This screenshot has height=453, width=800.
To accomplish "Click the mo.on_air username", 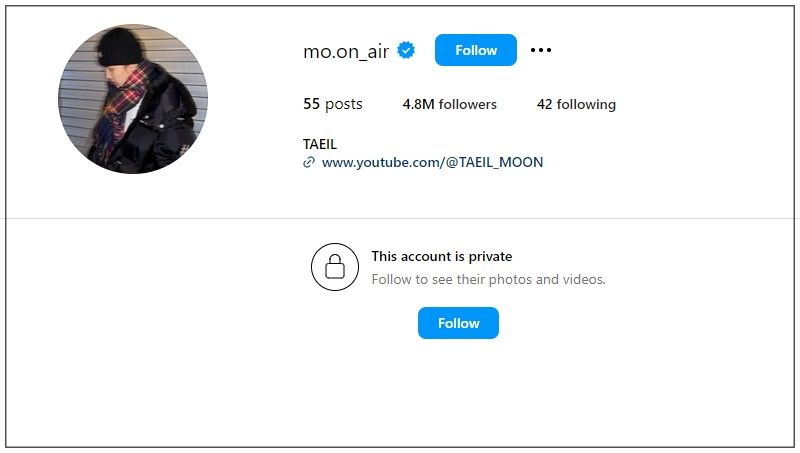I will pos(346,51).
